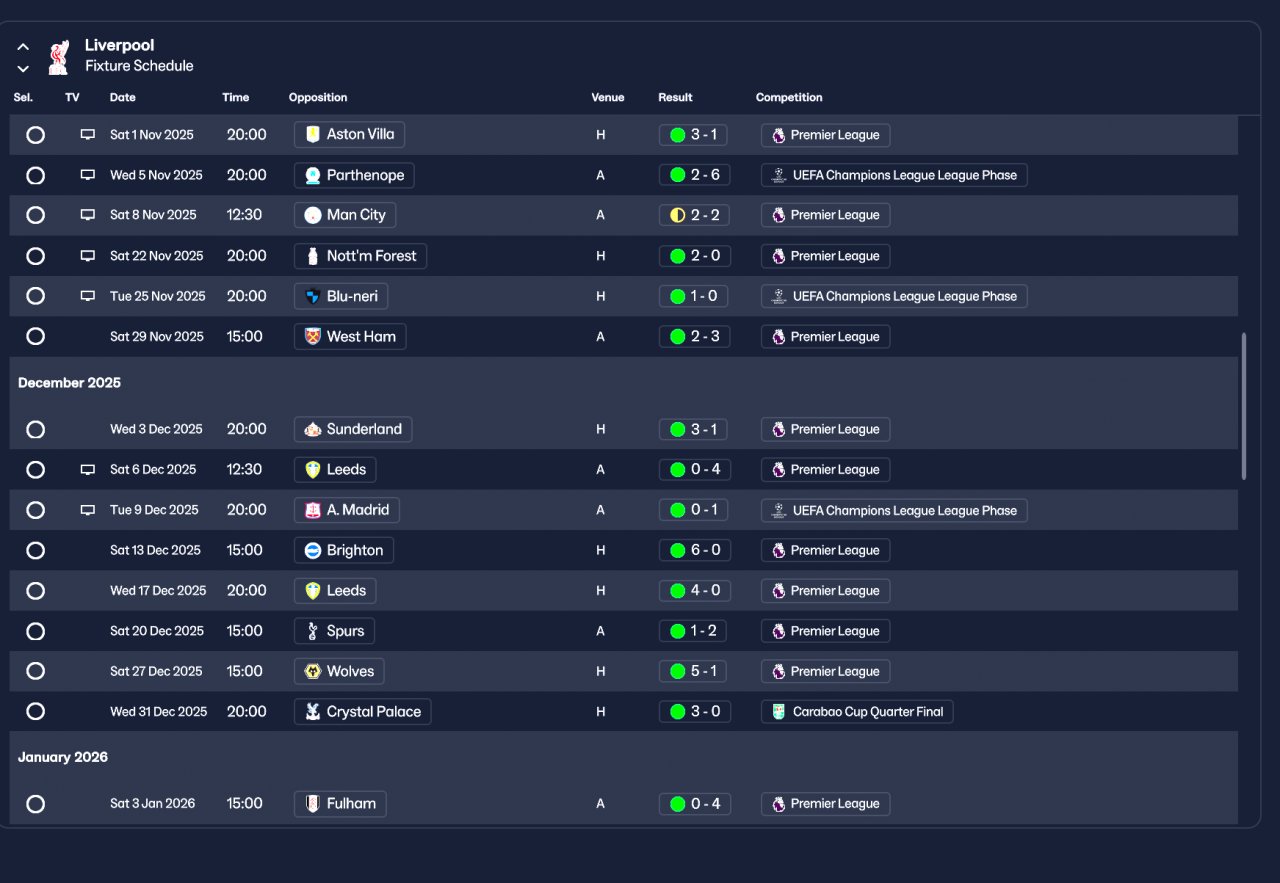Click Premier League icon in Aston Villa row
Viewport: 1280px width, 883px height.
click(x=779, y=135)
